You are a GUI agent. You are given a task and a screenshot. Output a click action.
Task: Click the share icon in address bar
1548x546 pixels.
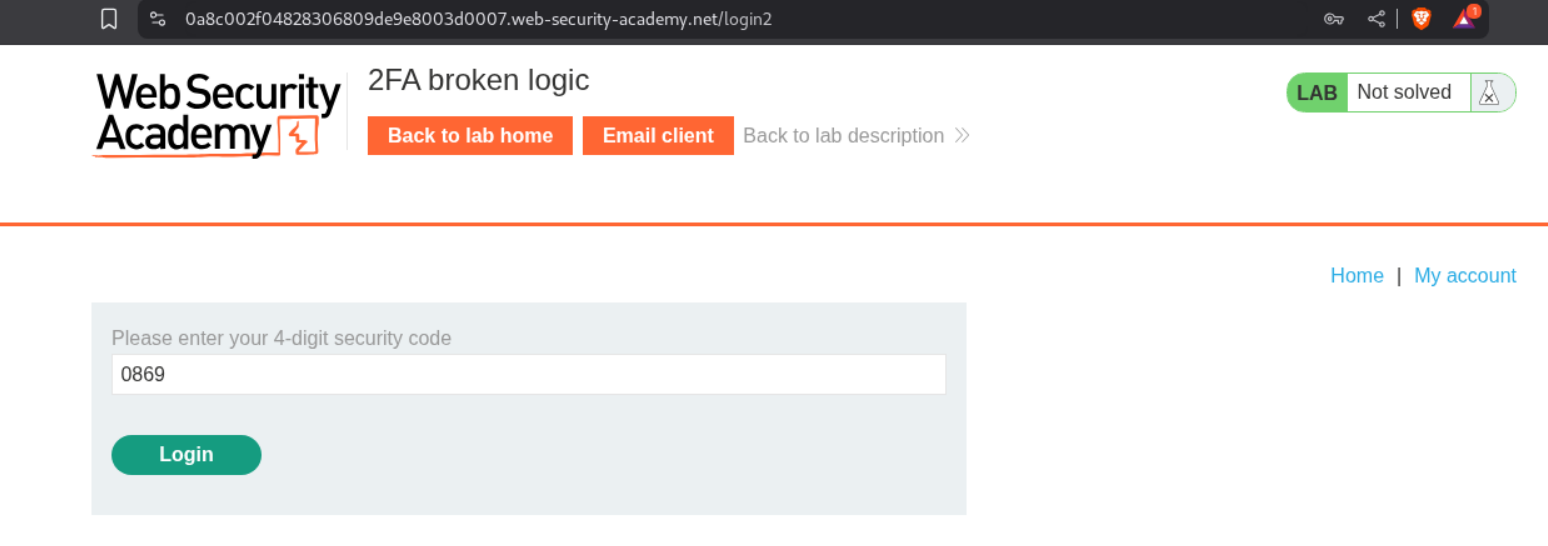click(x=1377, y=19)
